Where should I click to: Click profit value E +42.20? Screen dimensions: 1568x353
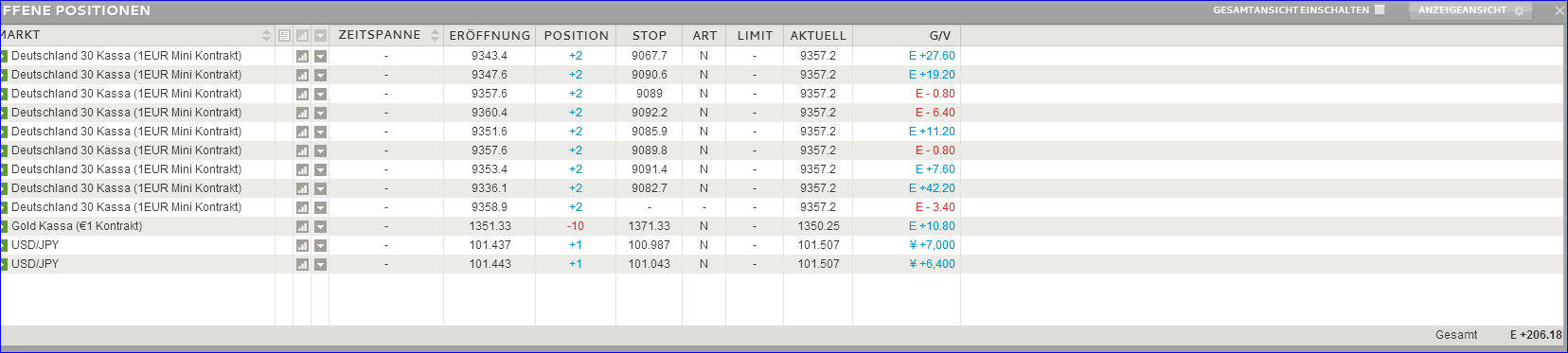coord(932,188)
